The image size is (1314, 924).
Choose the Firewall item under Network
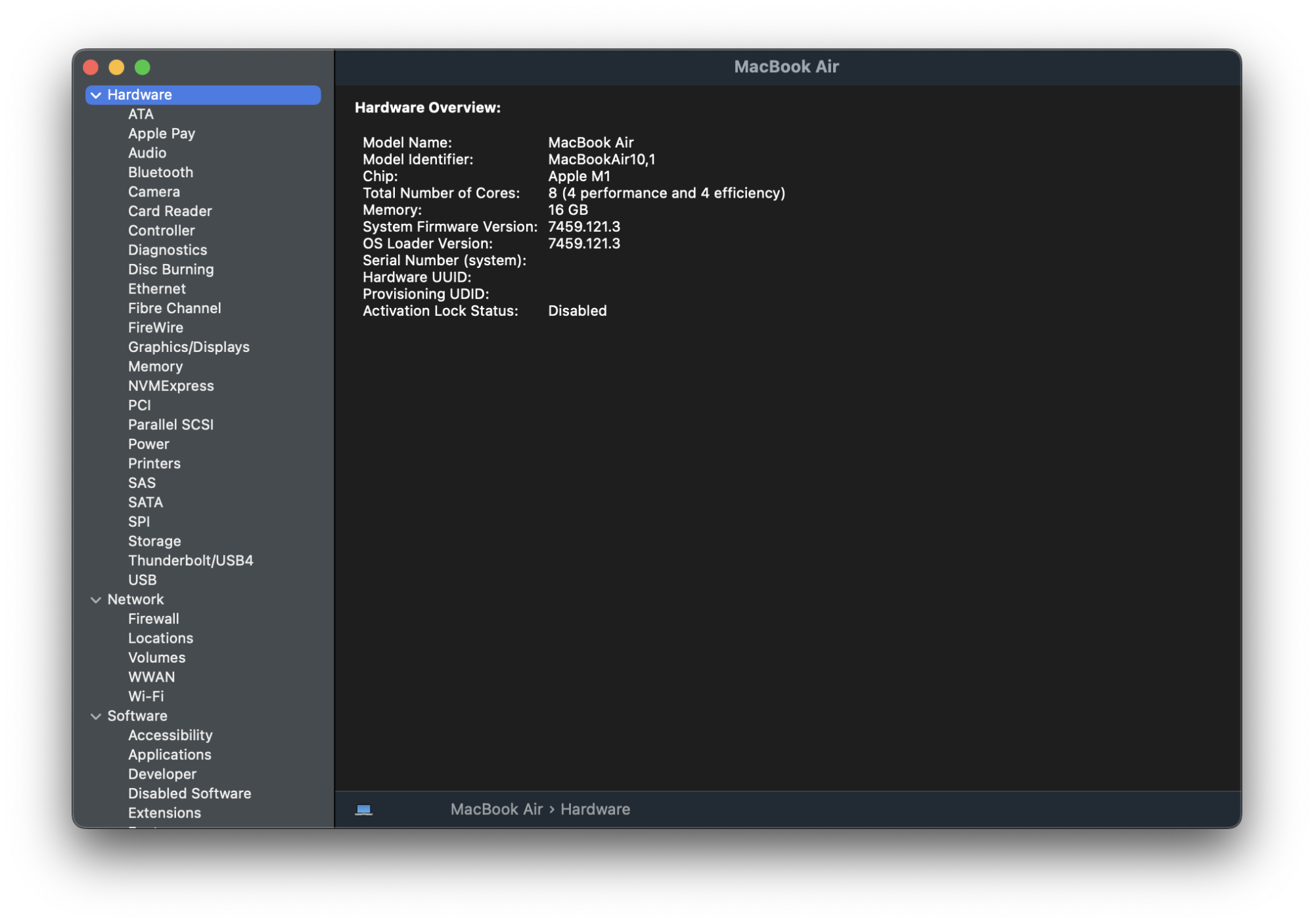click(153, 619)
